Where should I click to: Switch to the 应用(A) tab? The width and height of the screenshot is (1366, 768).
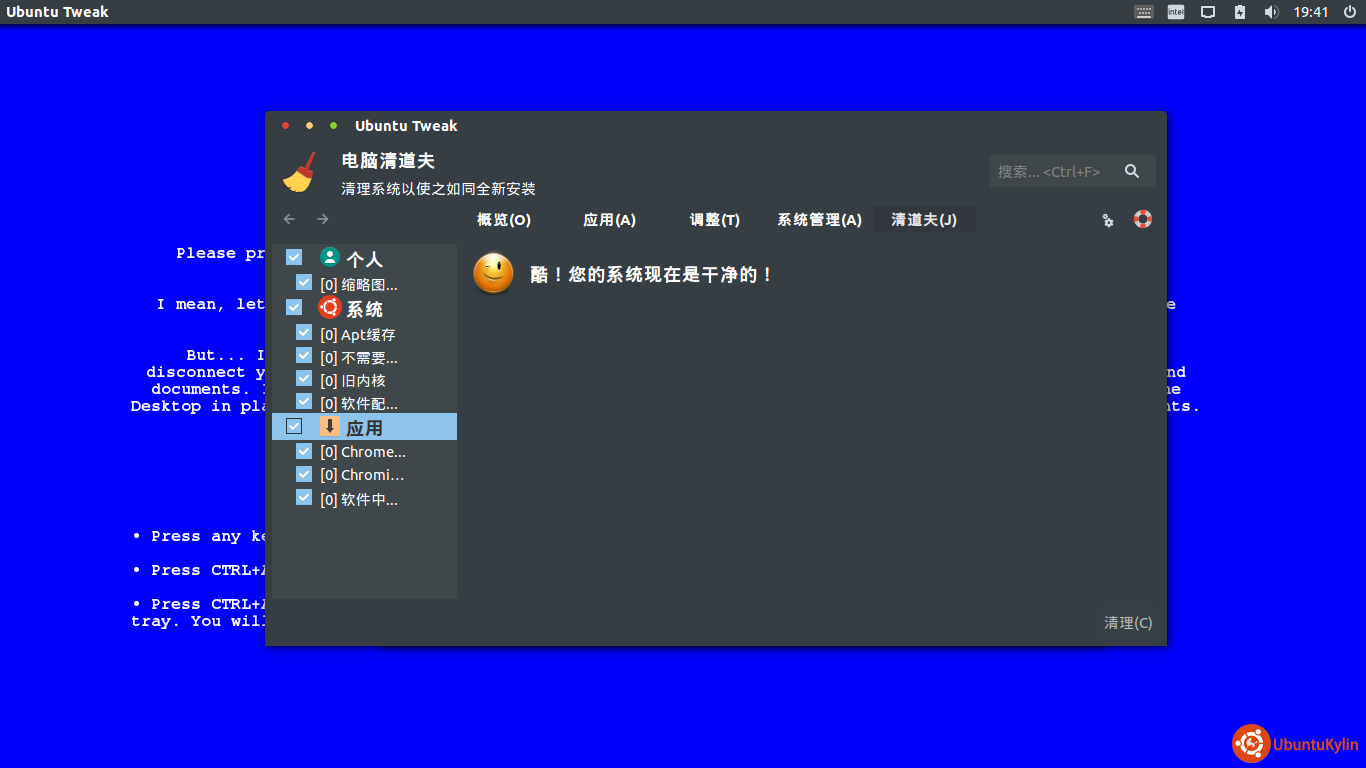610,220
